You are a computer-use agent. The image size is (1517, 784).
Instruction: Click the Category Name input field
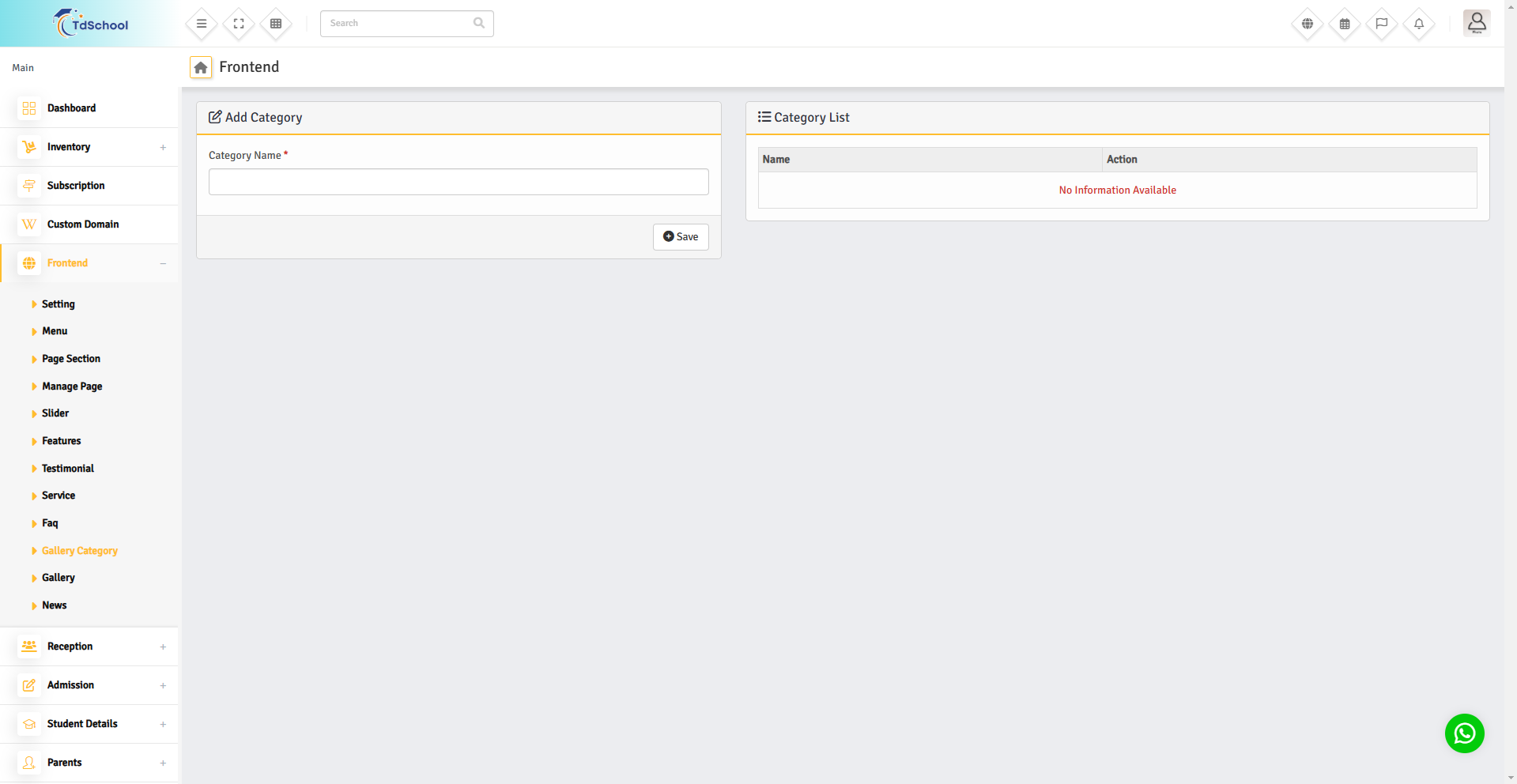click(x=458, y=182)
